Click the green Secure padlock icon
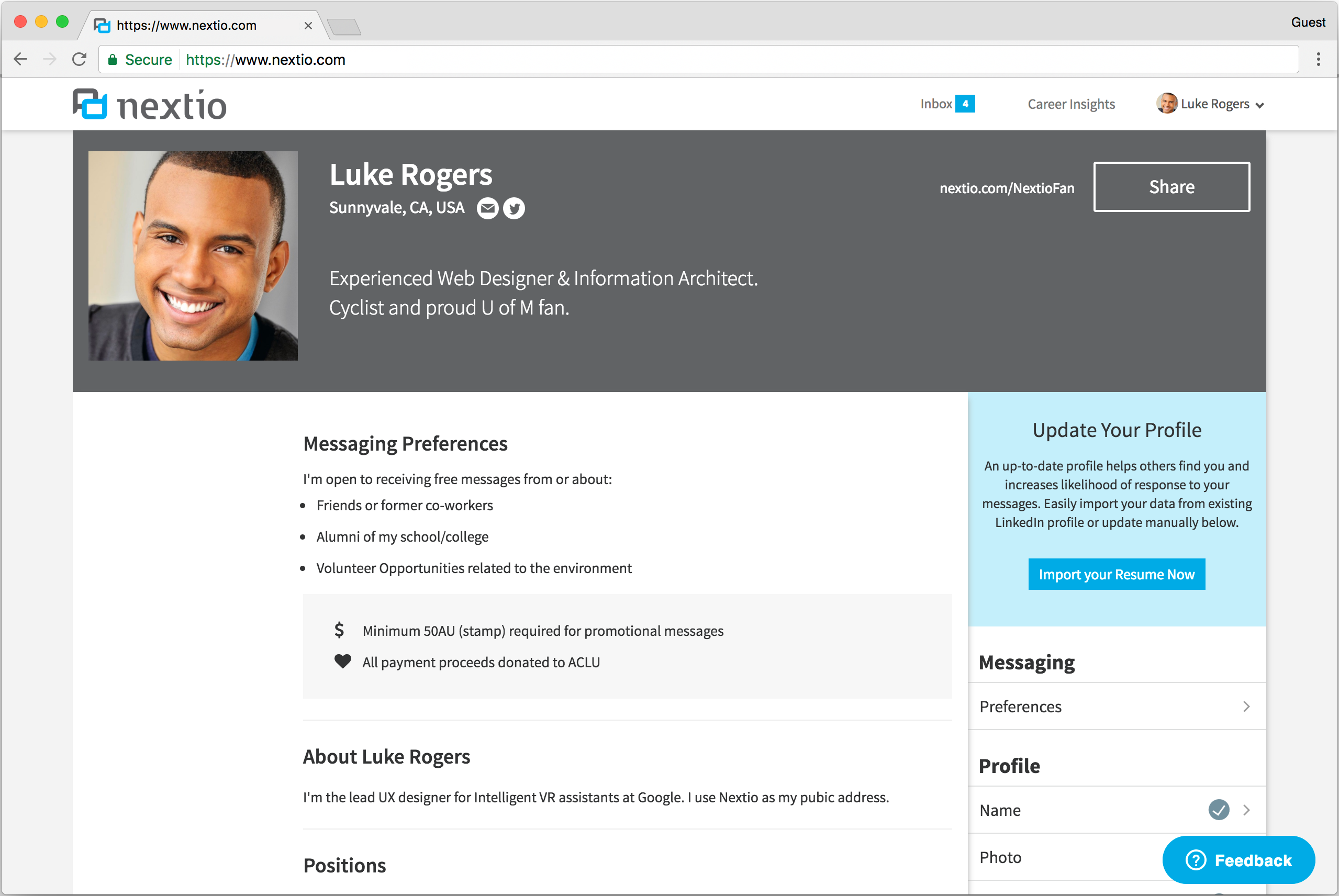Image resolution: width=1339 pixels, height=896 pixels. click(113, 60)
